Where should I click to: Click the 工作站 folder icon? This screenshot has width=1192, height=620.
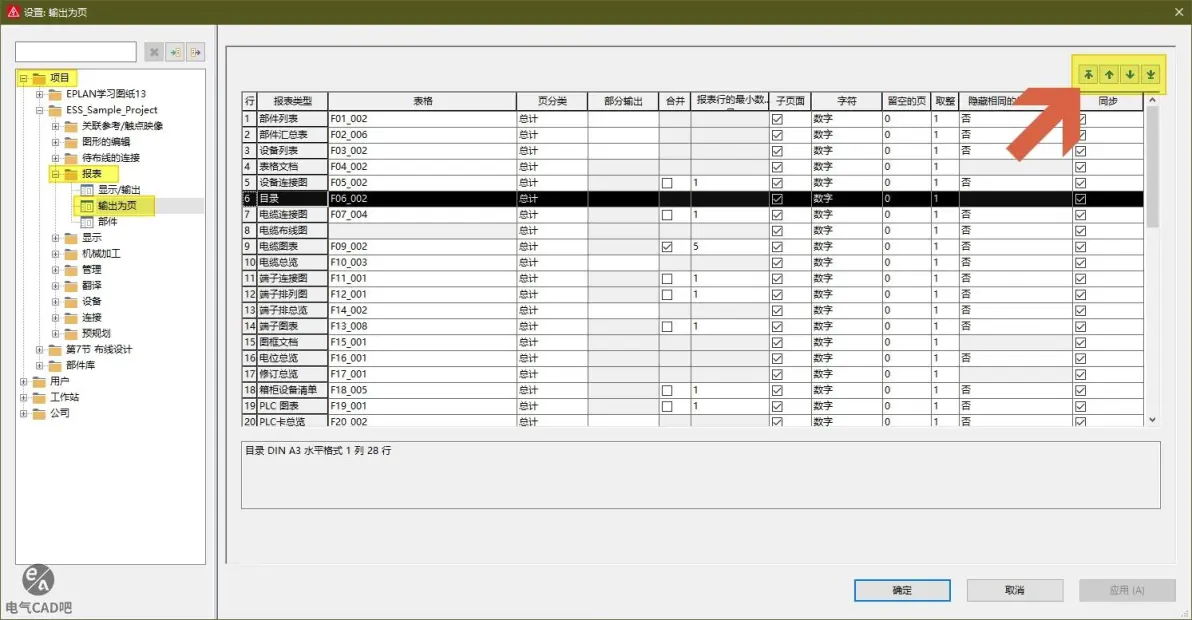point(39,397)
